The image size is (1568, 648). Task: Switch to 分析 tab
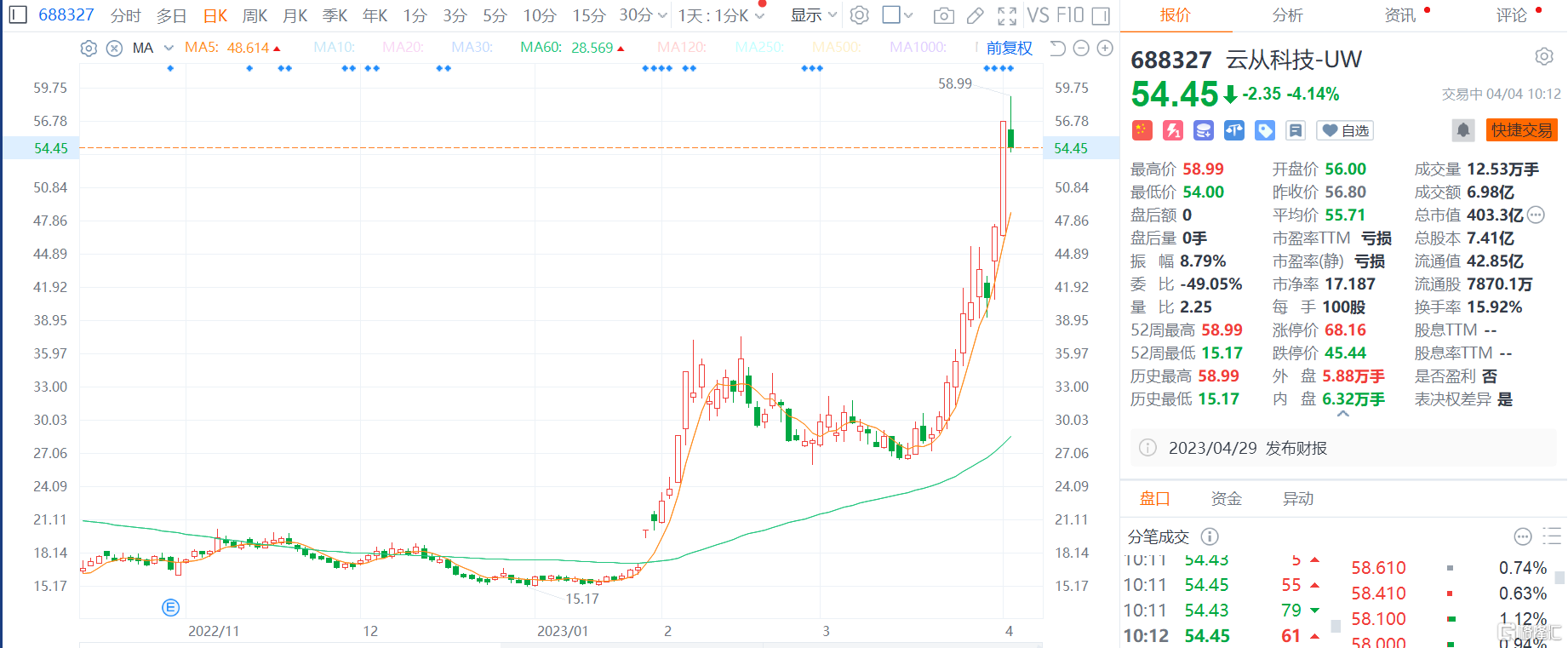[x=1287, y=15]
